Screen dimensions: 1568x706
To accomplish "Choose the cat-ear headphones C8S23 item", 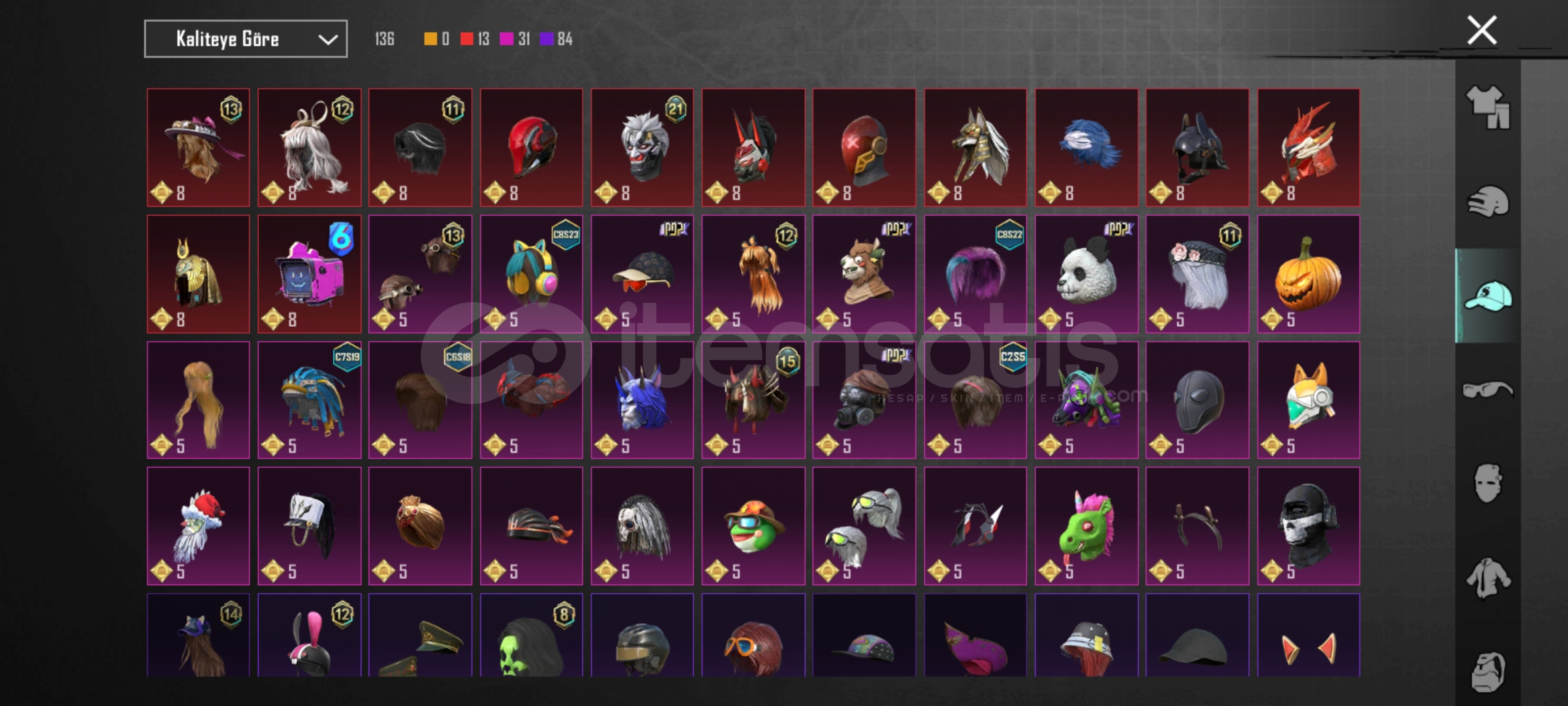I will click(531, 274).
